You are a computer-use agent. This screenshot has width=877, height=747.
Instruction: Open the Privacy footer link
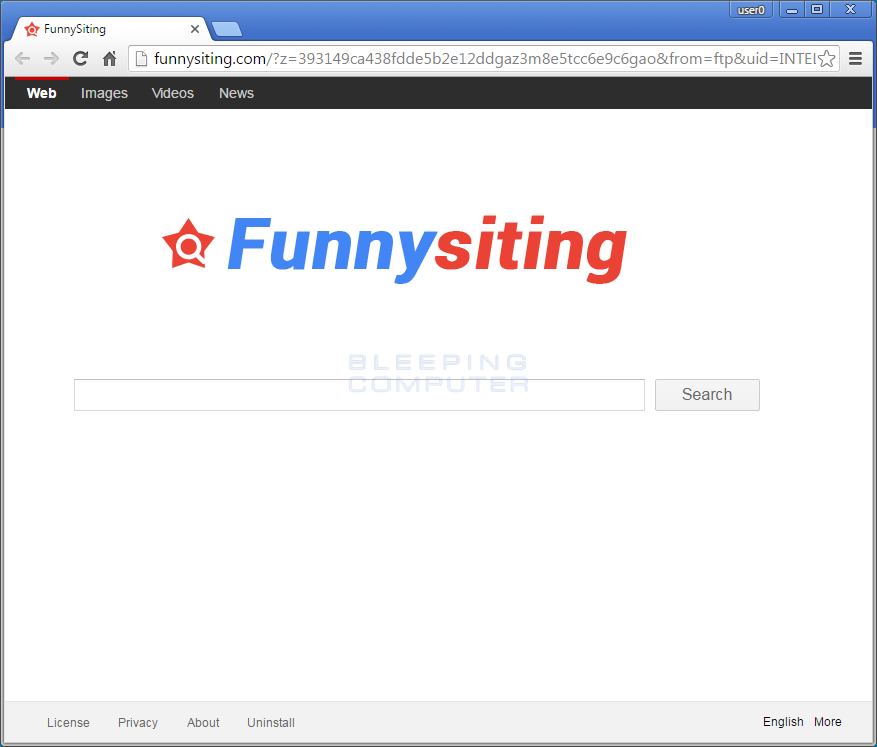(x=138, y=723)
